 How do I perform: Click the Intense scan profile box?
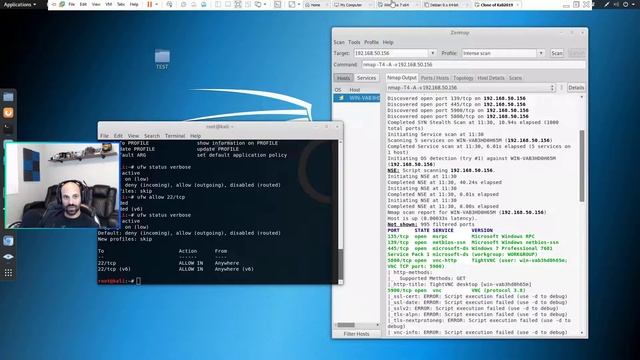tap(499, 53)
